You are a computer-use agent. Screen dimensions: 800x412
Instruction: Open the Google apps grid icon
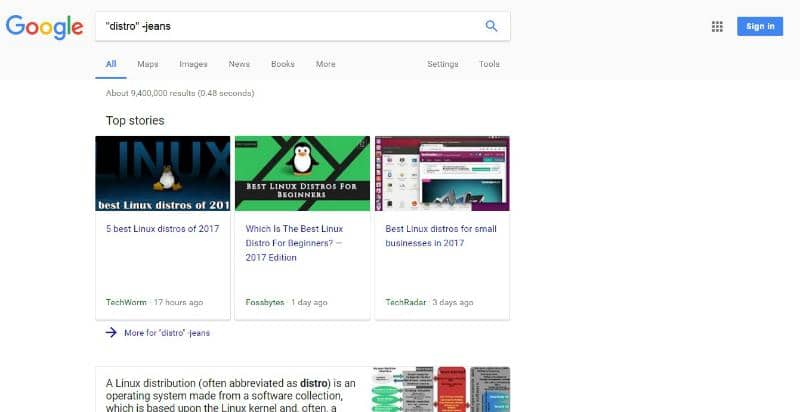(717, 27)
